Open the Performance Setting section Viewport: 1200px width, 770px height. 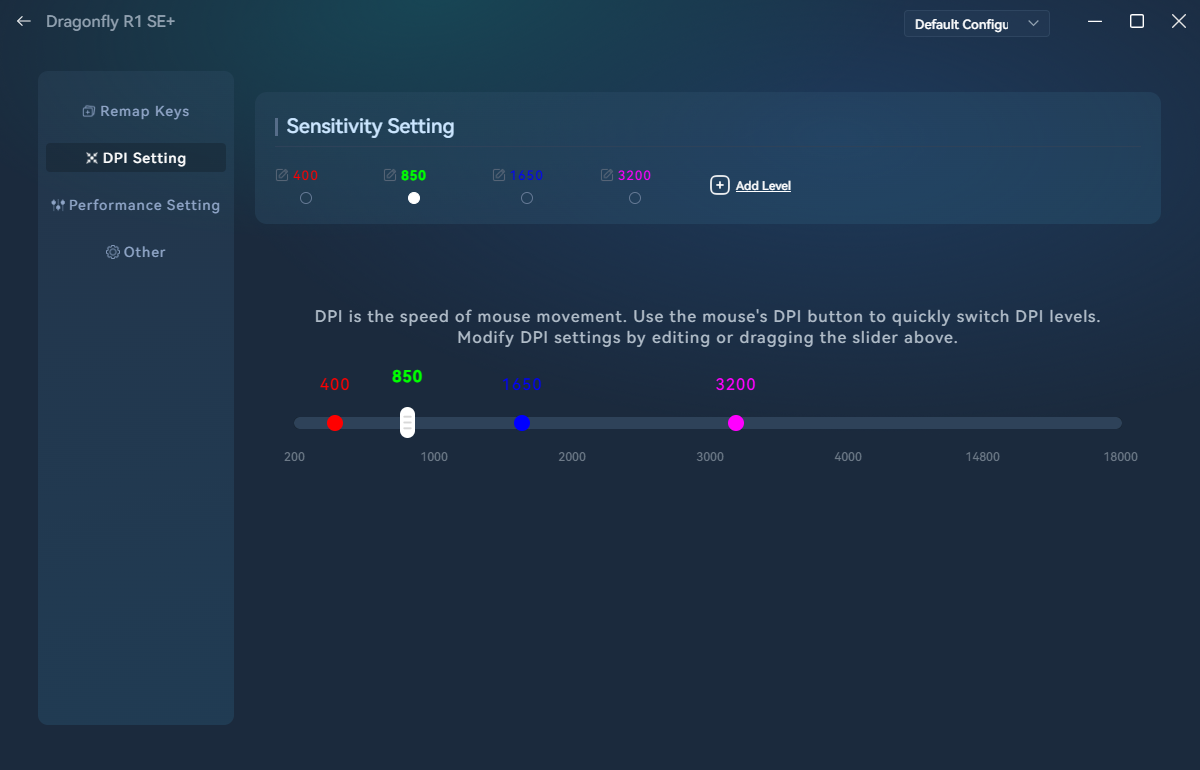tap(136, 205)
